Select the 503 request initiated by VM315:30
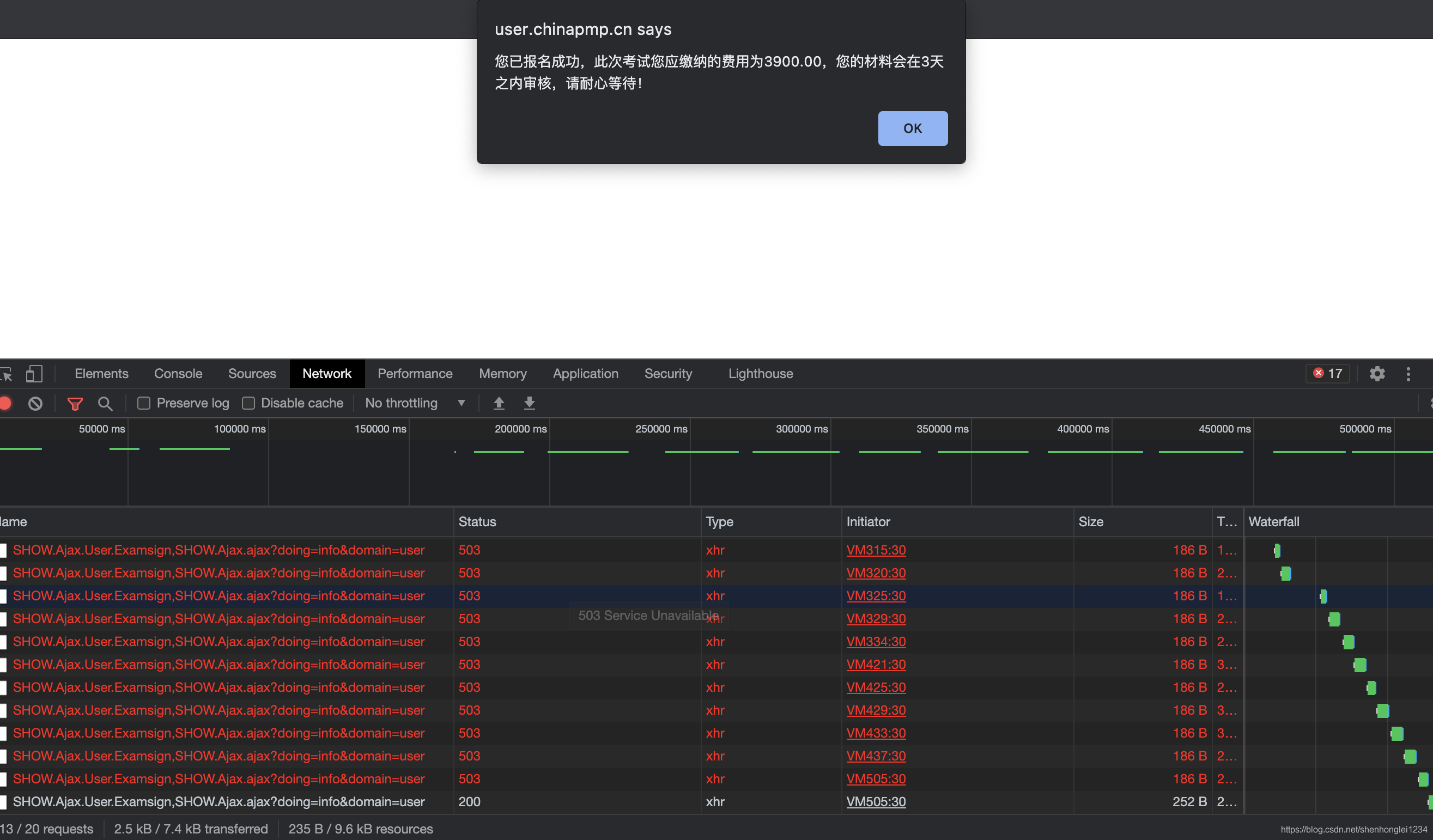 click(x=716, y=550)
